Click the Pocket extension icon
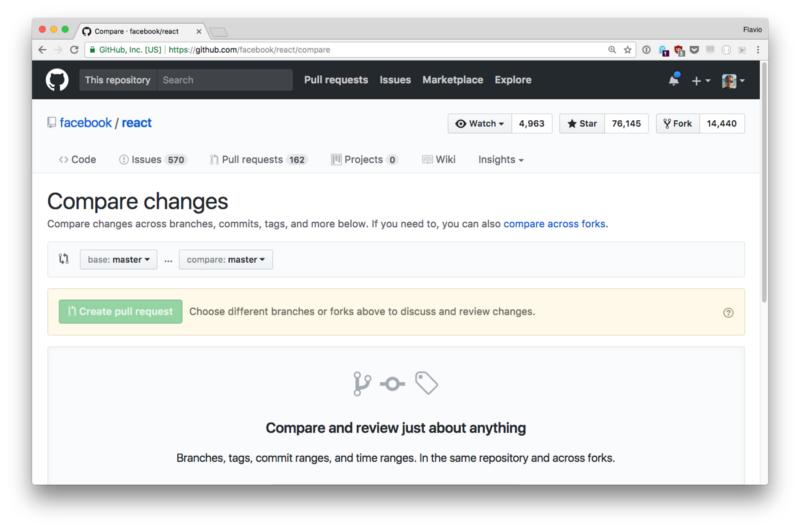The width and height of the screenshot is (800, 530). tap(694, 49)
